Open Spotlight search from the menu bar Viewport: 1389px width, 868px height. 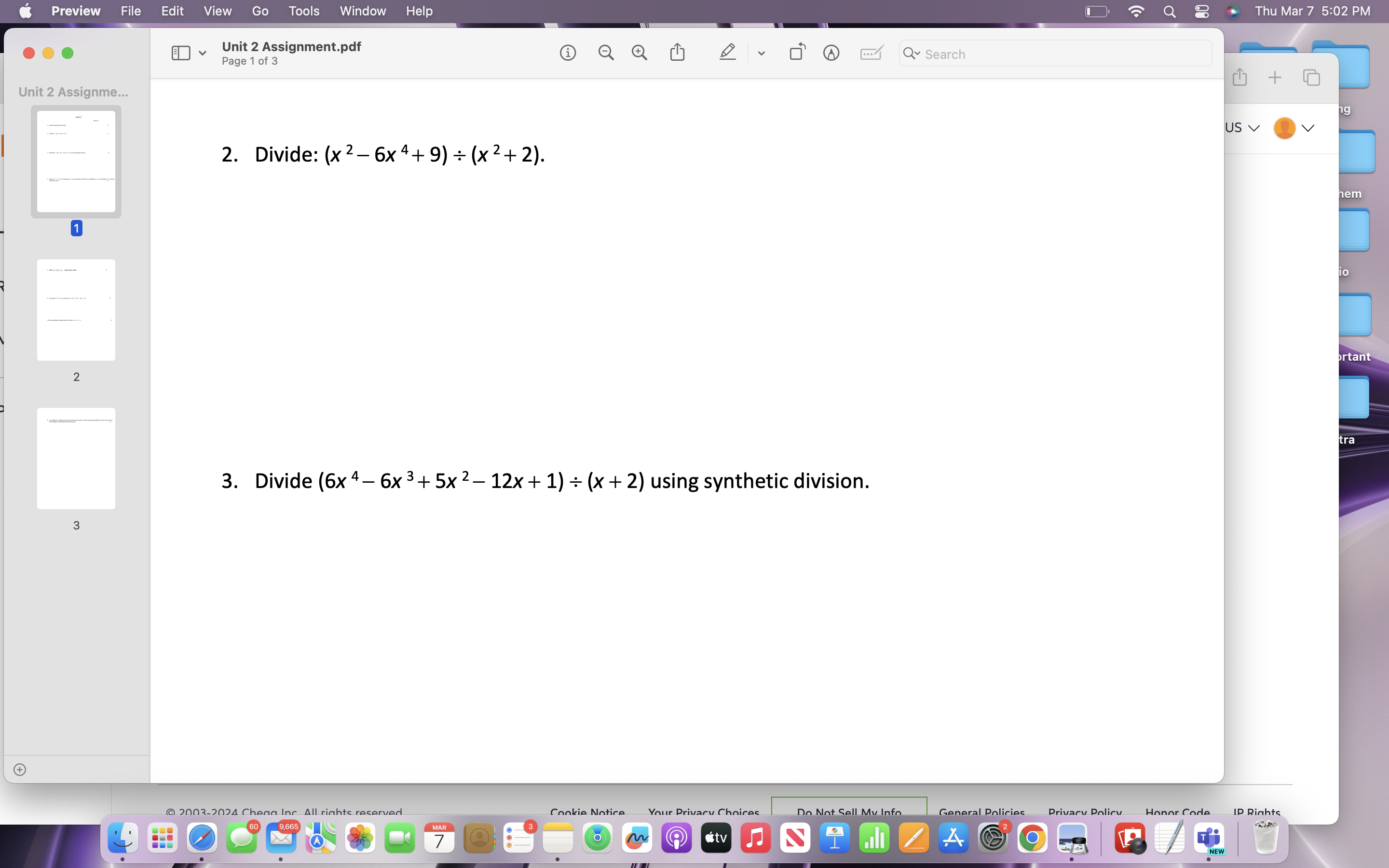1170,11
